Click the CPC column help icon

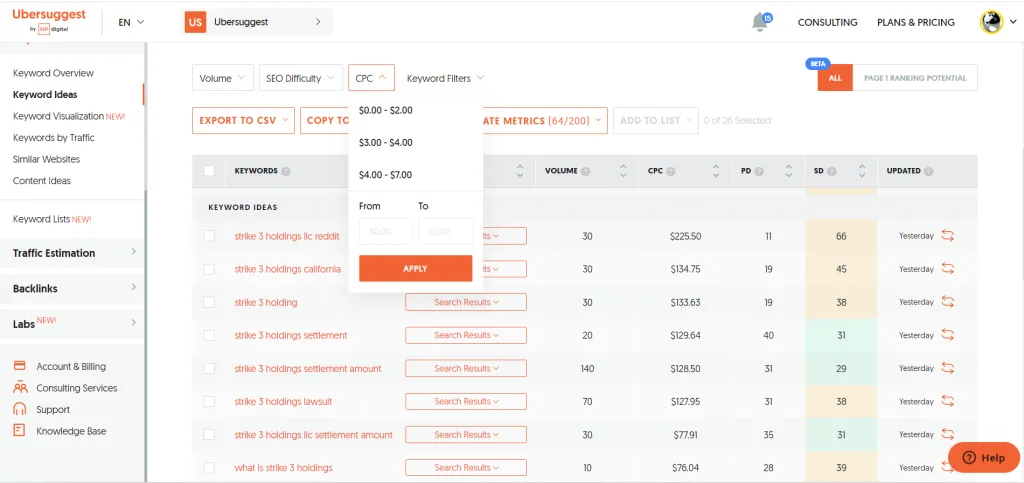671,171
